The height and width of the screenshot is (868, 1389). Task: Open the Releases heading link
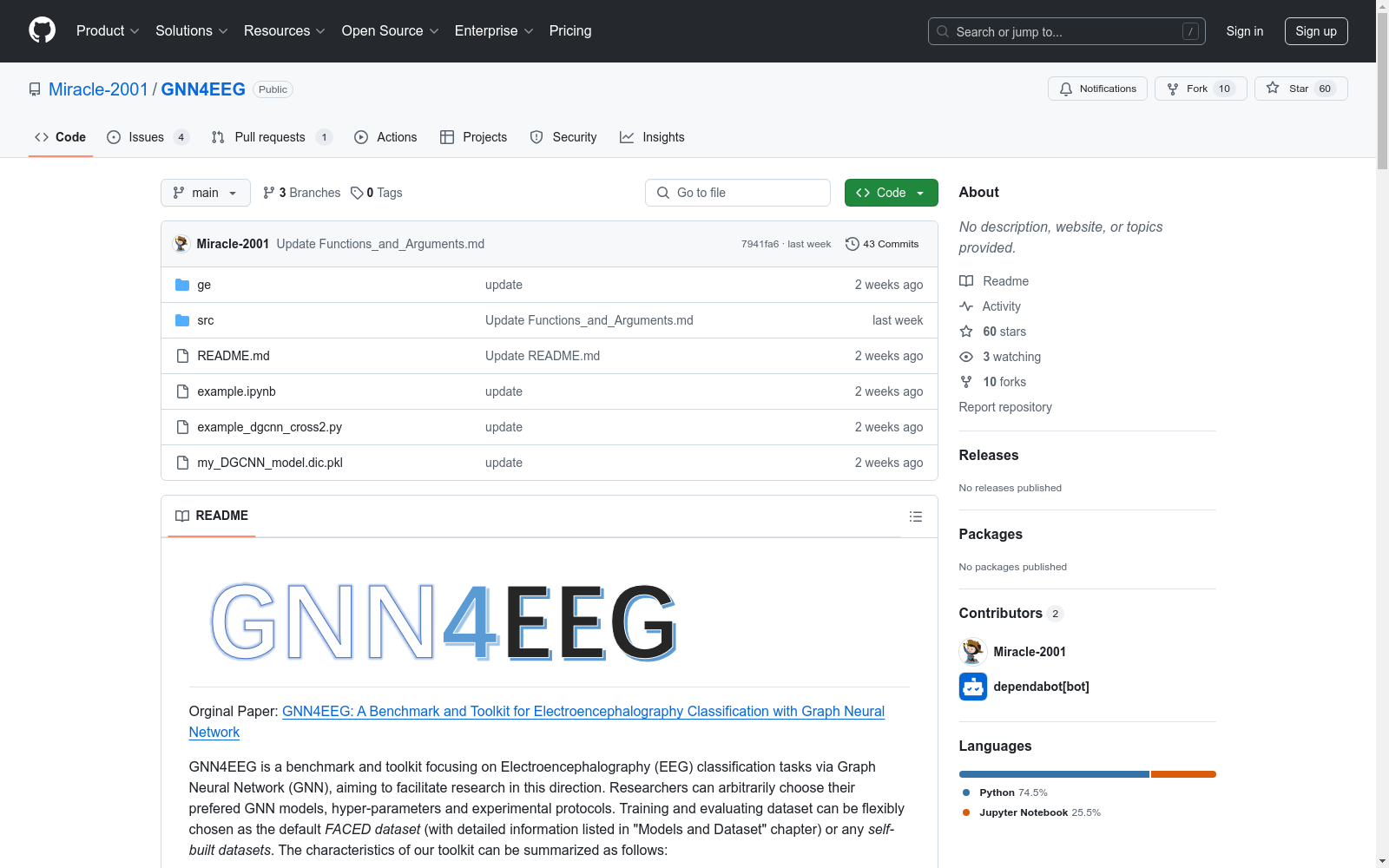coord(989,455)
